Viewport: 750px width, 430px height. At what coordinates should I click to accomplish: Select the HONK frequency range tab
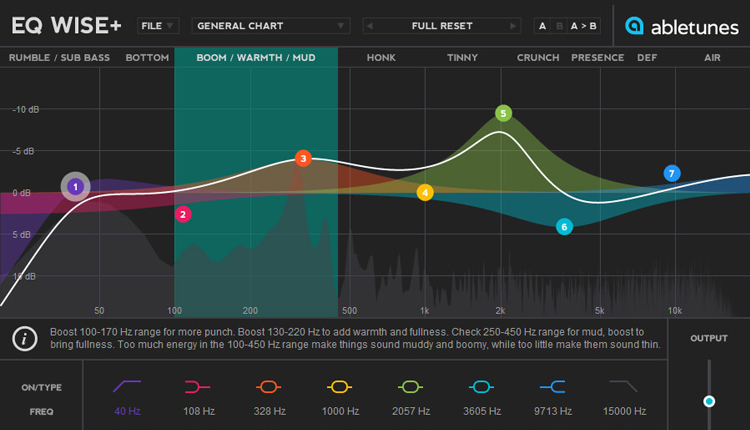point(381,57)
